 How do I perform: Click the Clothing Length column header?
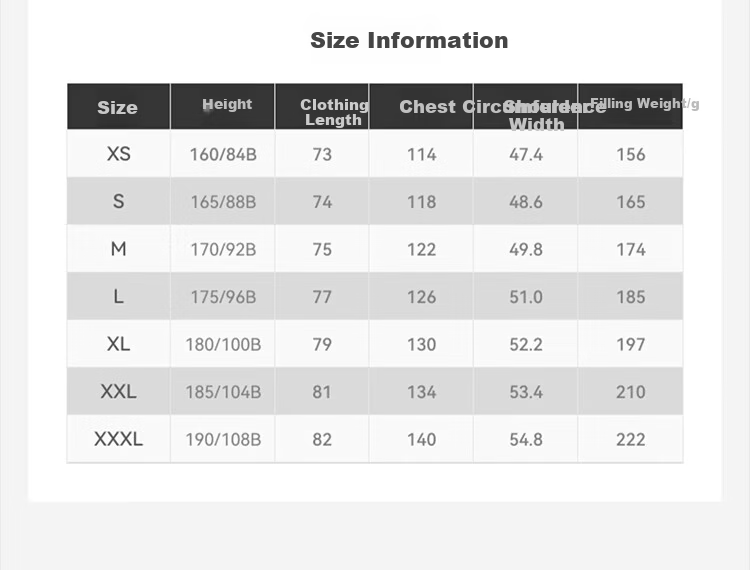[334, 112]
